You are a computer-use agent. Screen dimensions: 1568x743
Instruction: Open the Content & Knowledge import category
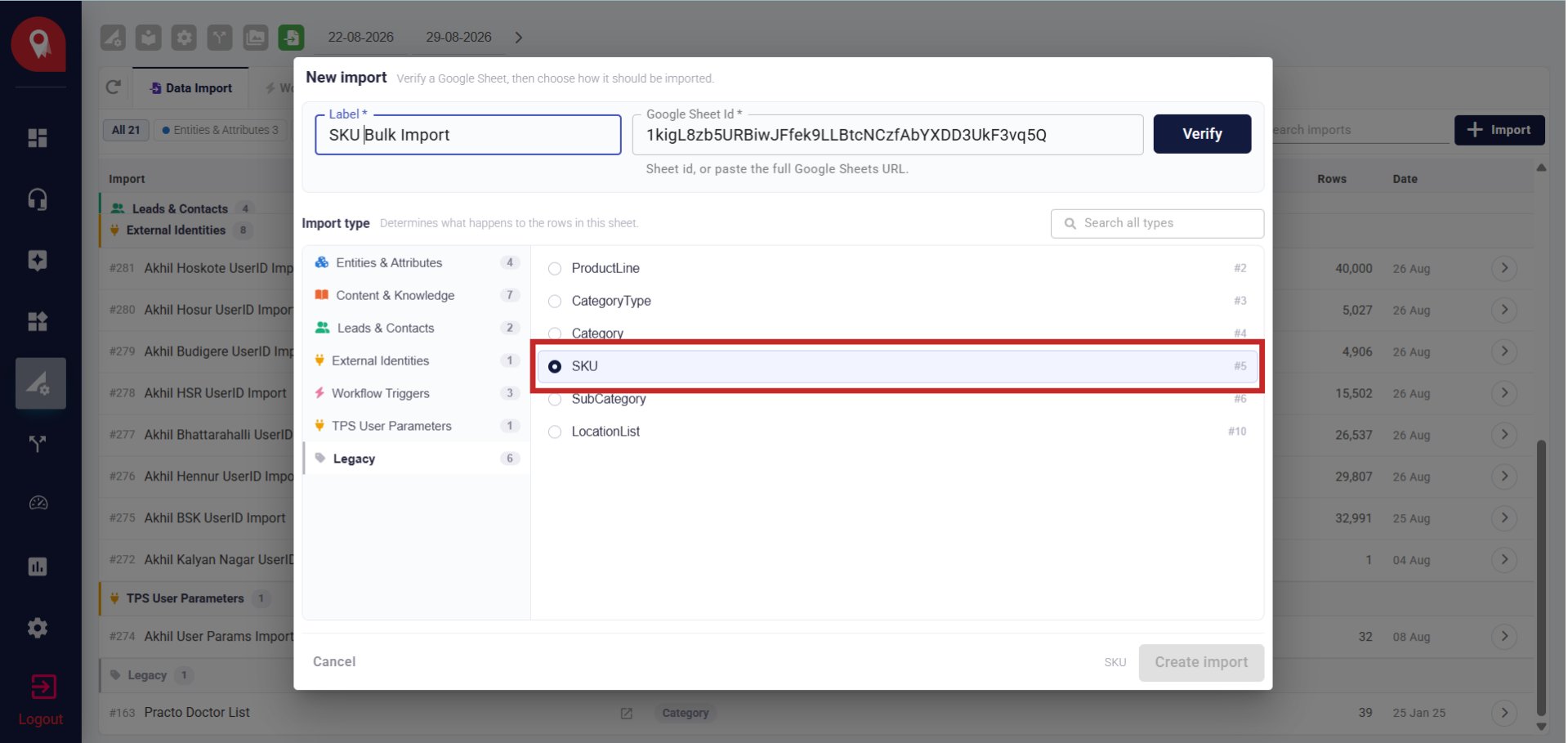417,295
